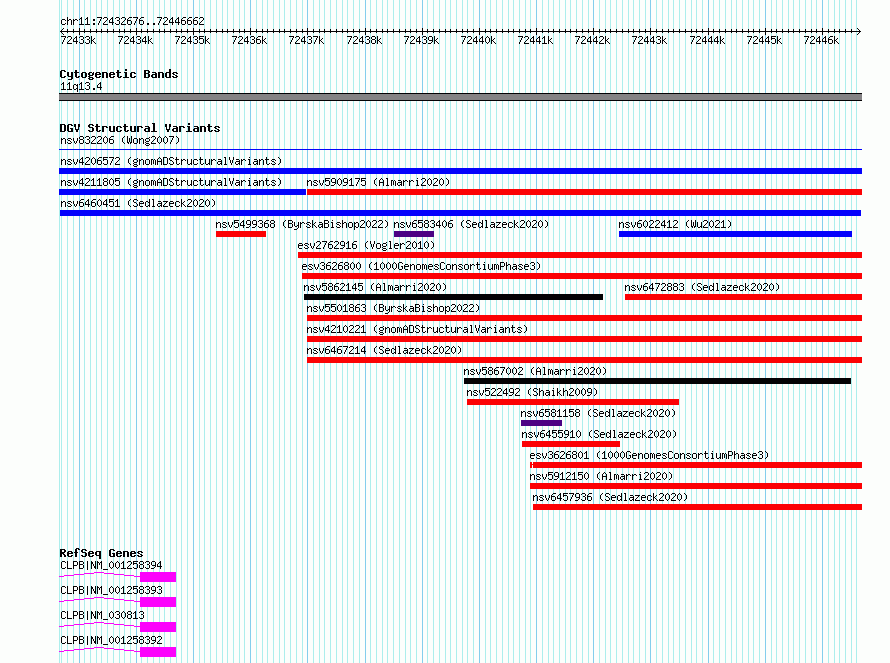890x663 pixels.
Task: Click the nsv832206 (Wong2007) variant label
Action: pyautogui.click(x=120, y=140)
